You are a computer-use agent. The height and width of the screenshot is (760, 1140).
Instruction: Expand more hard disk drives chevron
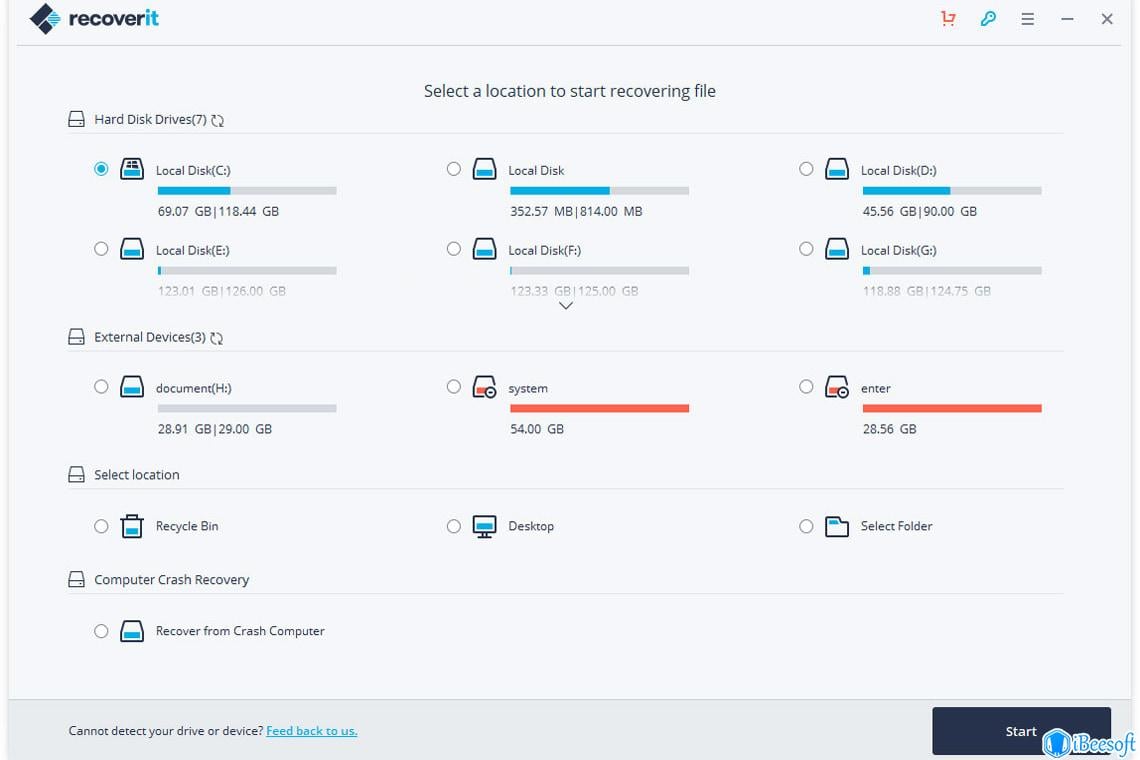566,306
